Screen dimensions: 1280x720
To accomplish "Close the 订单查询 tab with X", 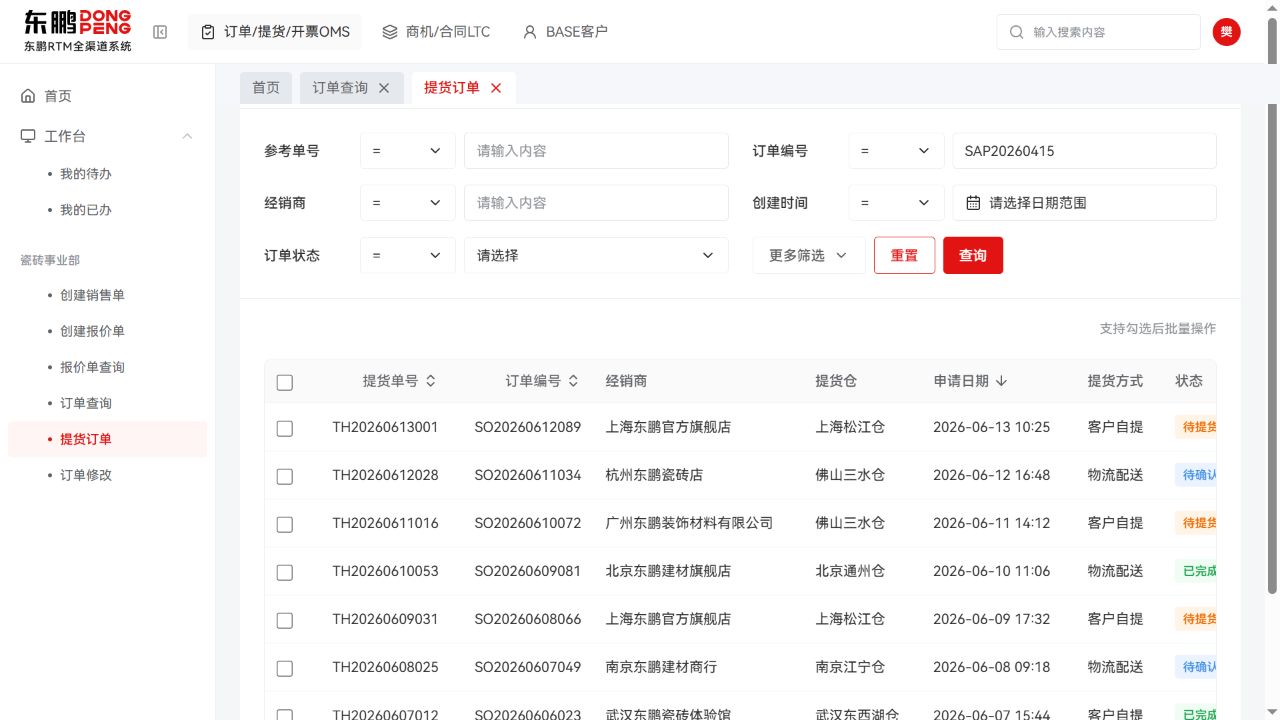I will coord(384,88).
